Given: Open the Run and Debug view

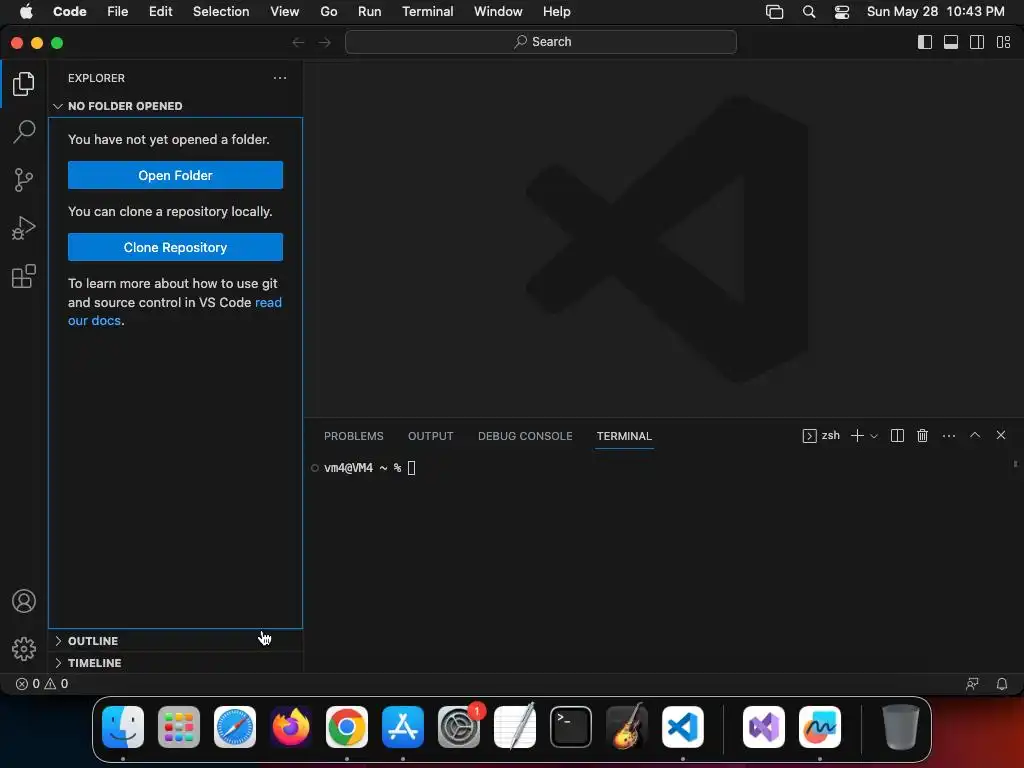Looking at the screenshot, I should coord(24,228).
